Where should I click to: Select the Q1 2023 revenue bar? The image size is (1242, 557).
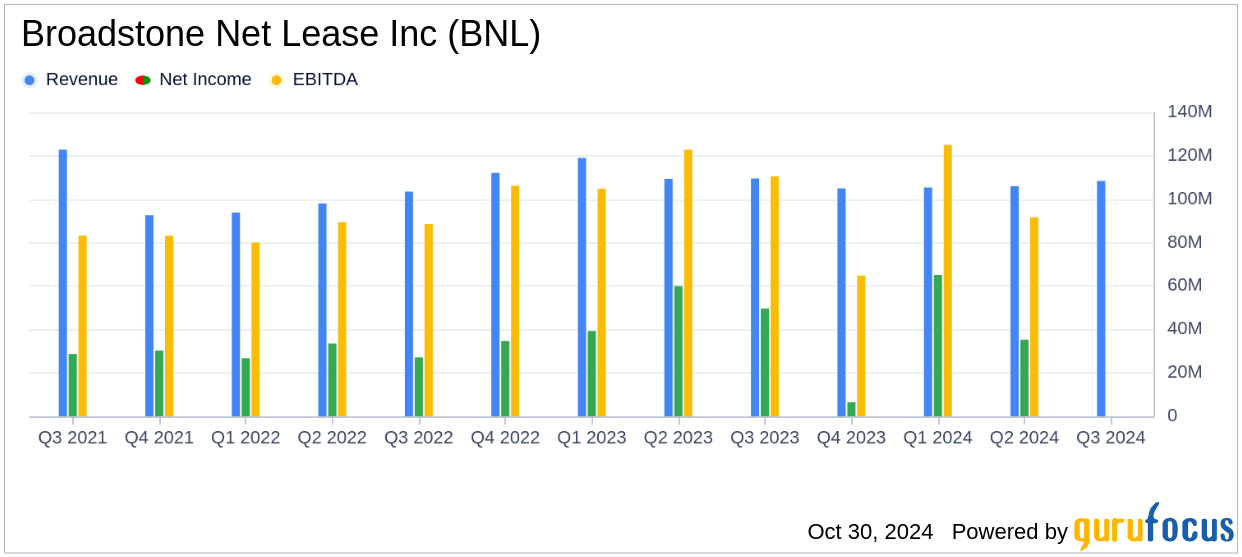582,287
